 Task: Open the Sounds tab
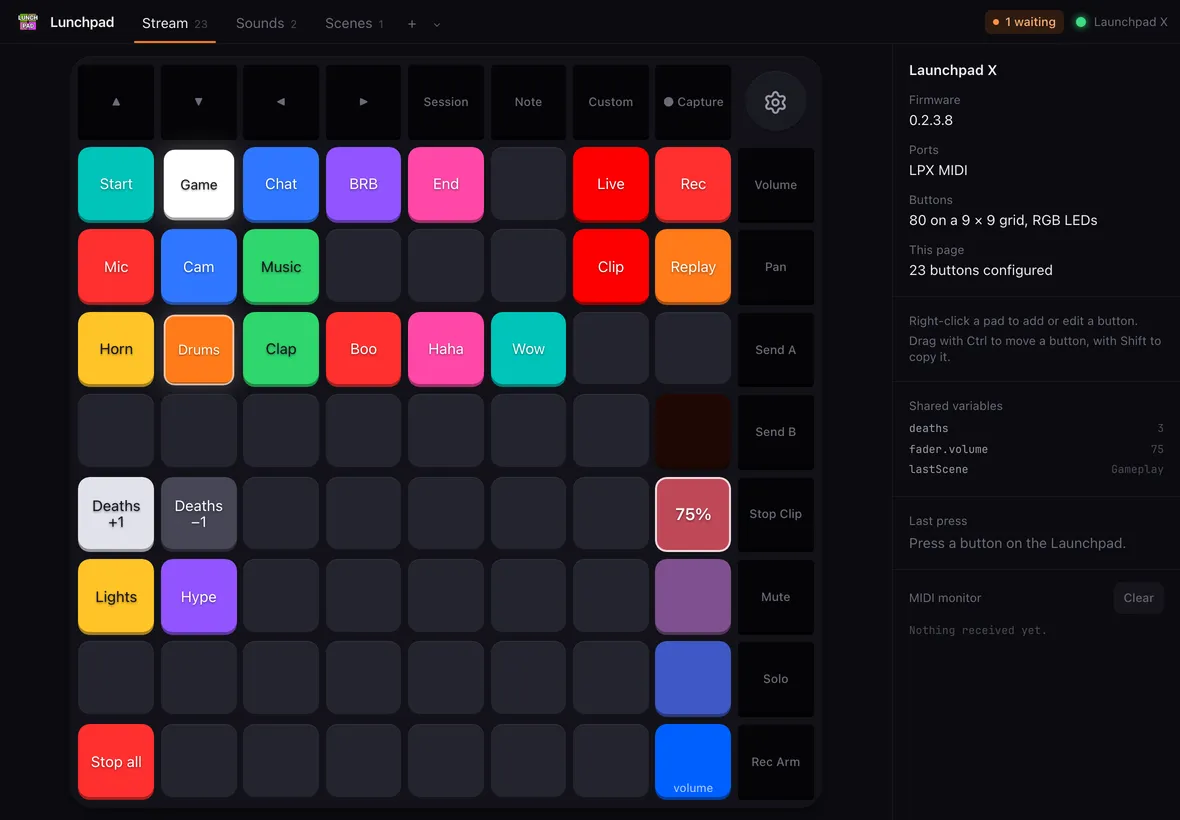(x=266, y=23)
